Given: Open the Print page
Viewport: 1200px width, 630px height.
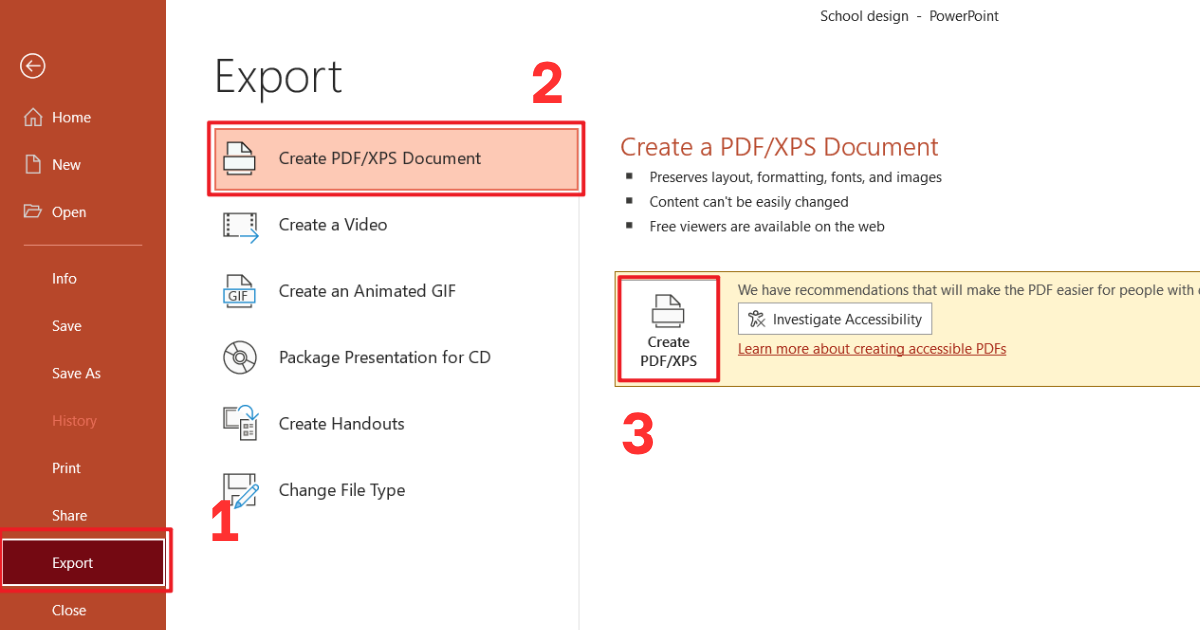Looking at the screenshot, I should coord(83,467).
